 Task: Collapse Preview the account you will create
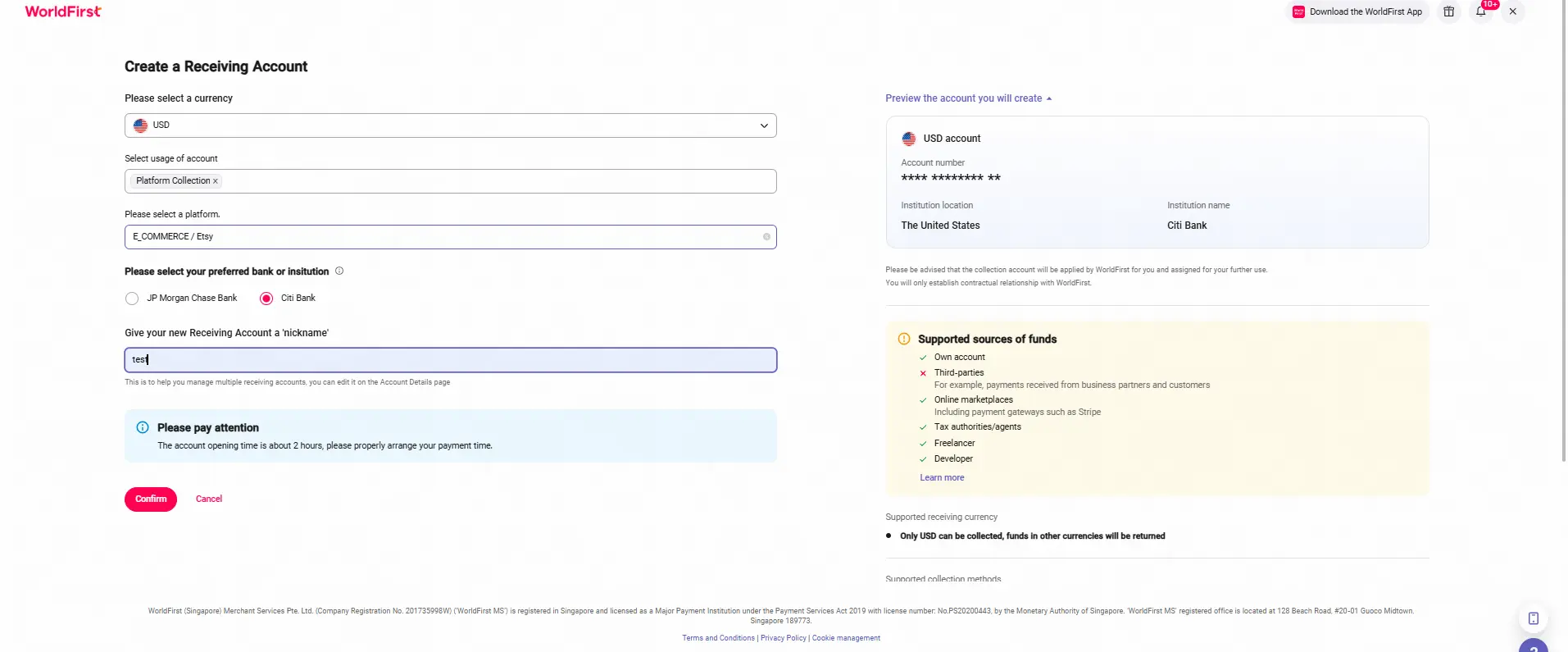(968, 98)
